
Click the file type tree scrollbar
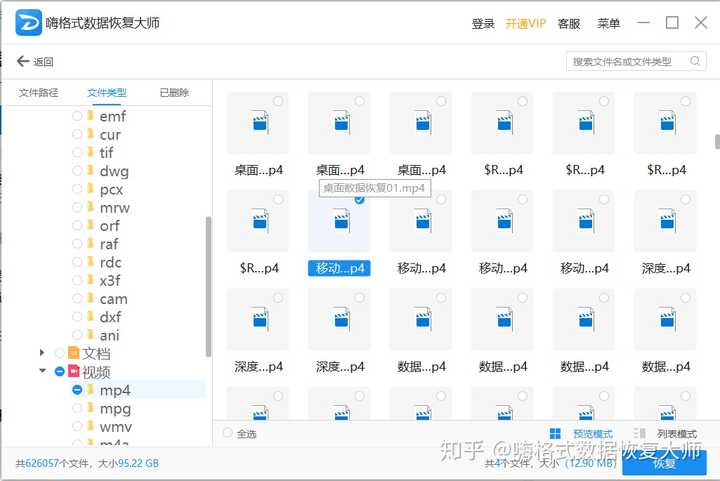coord(208,286)
